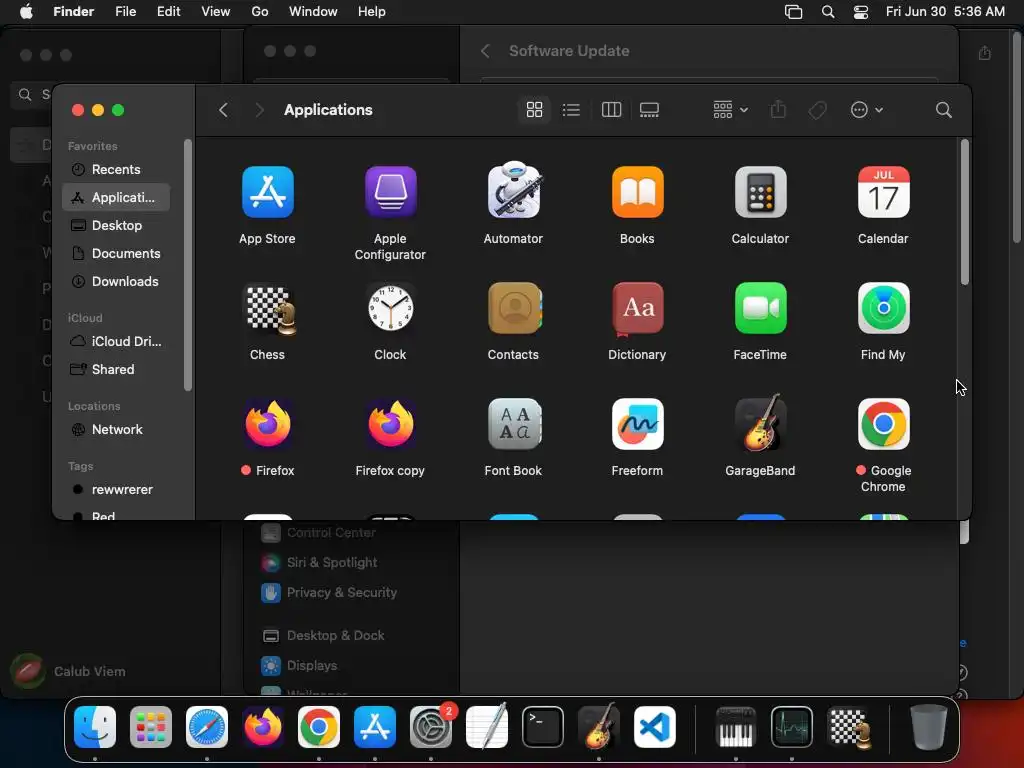Open Downloads in Finder sidebar
Image resolution: width=1024 pixels, height=768 pixels.
pos(116,281)
